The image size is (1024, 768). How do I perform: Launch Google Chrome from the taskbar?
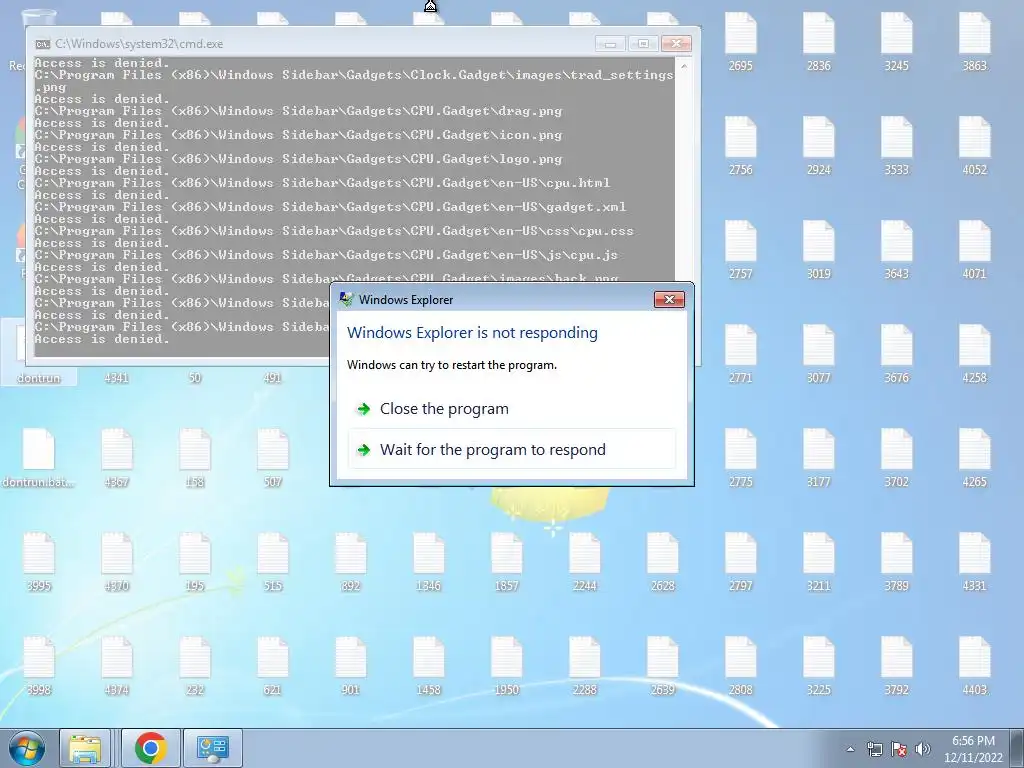(151, 748)
